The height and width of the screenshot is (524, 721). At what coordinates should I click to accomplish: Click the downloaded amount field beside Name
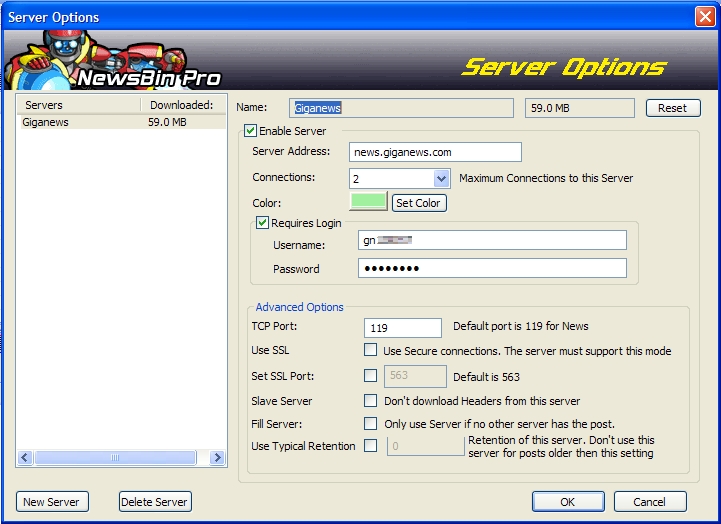(580, 108)
